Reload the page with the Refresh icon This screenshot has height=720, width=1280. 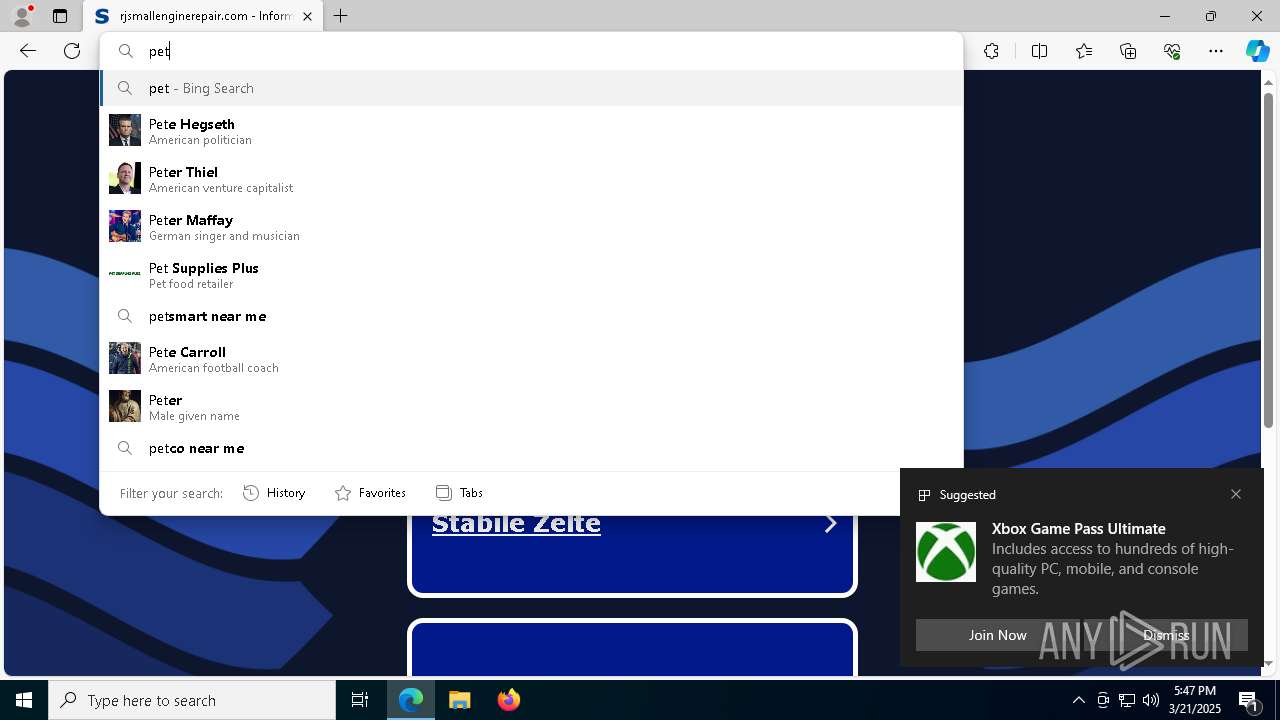tap(72, 51)
